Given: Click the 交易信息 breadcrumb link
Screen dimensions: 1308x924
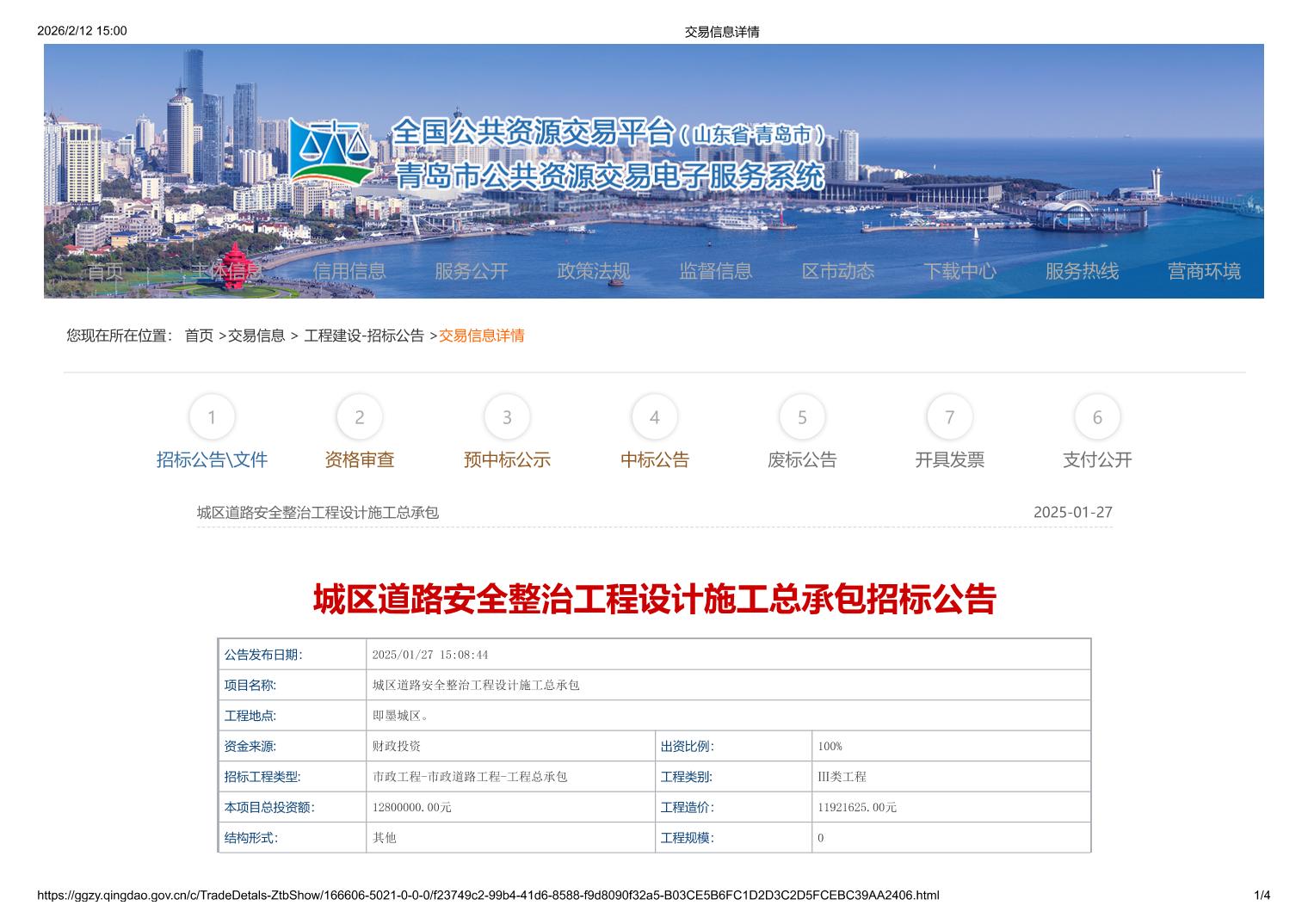Looking at the screenshot, I should click(256, 336).
